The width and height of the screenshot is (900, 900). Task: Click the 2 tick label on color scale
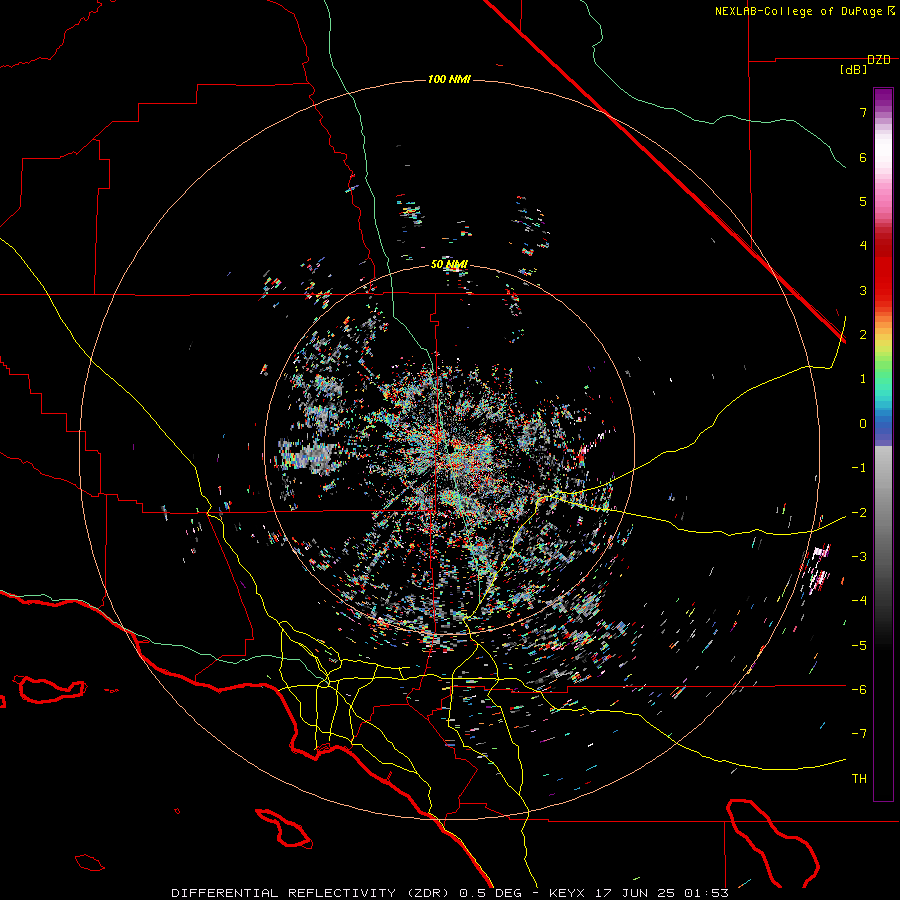[863, 335]
